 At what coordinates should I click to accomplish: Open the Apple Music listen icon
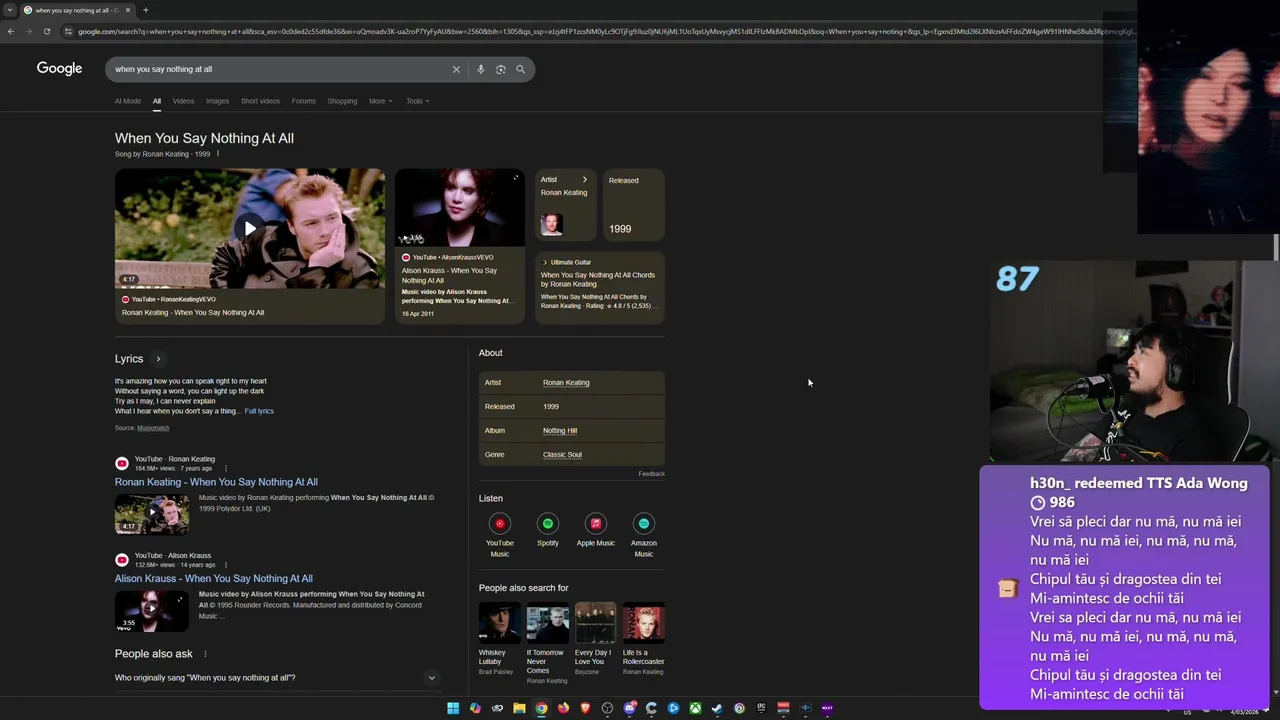595,523
